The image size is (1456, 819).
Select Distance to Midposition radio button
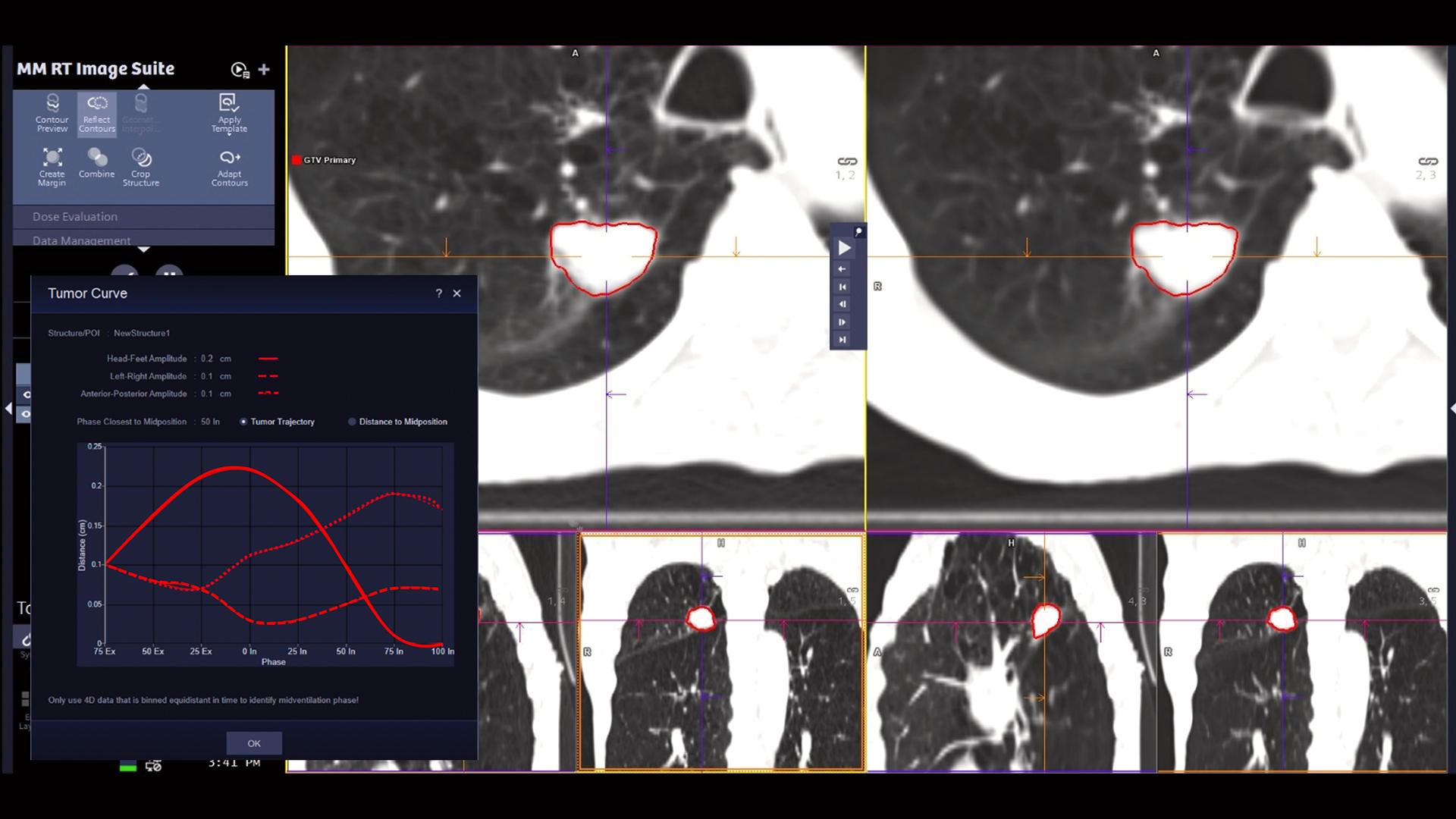352,422
